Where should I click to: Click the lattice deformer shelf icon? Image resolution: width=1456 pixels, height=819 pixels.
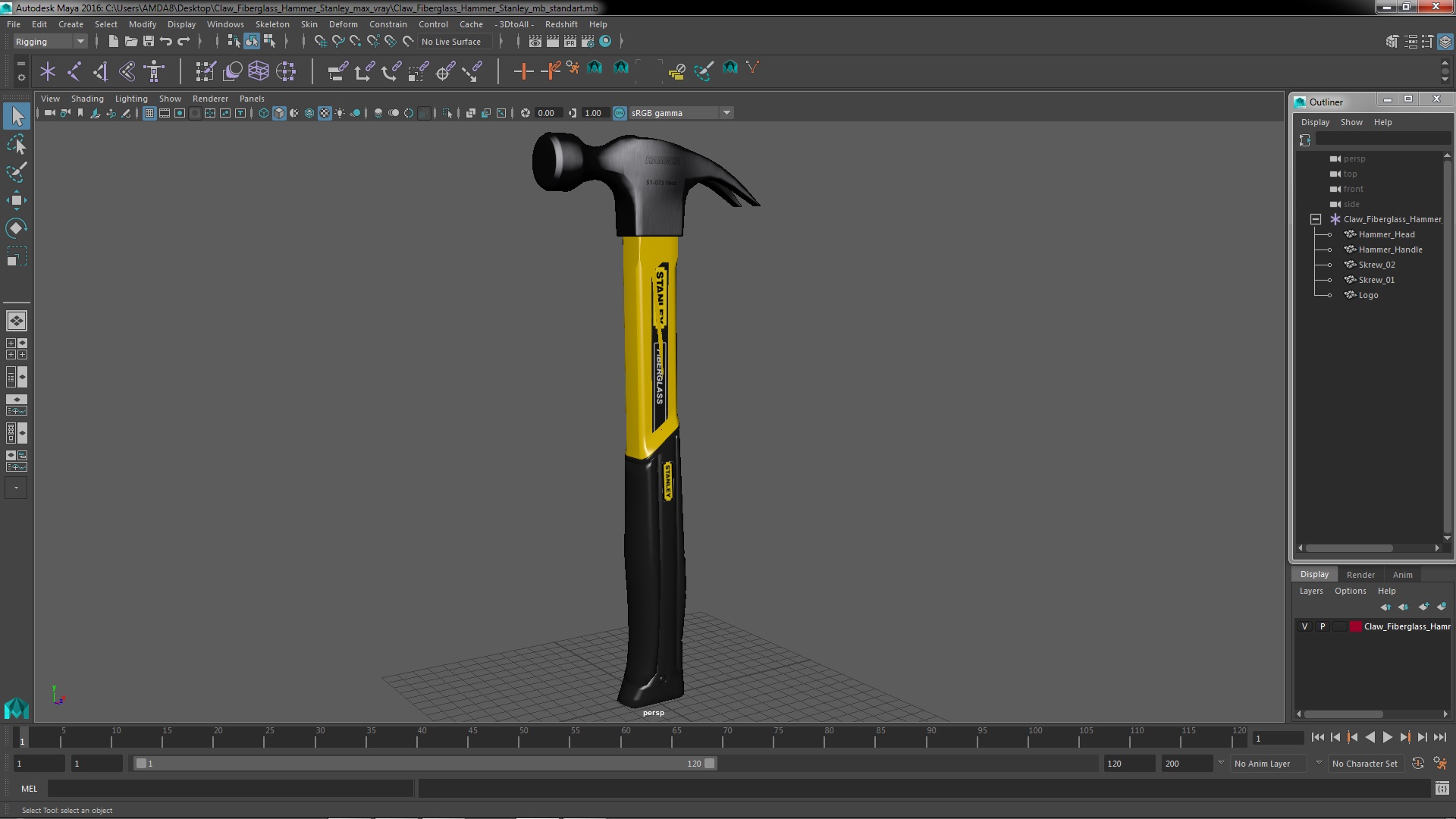click(x=259, y=71)
